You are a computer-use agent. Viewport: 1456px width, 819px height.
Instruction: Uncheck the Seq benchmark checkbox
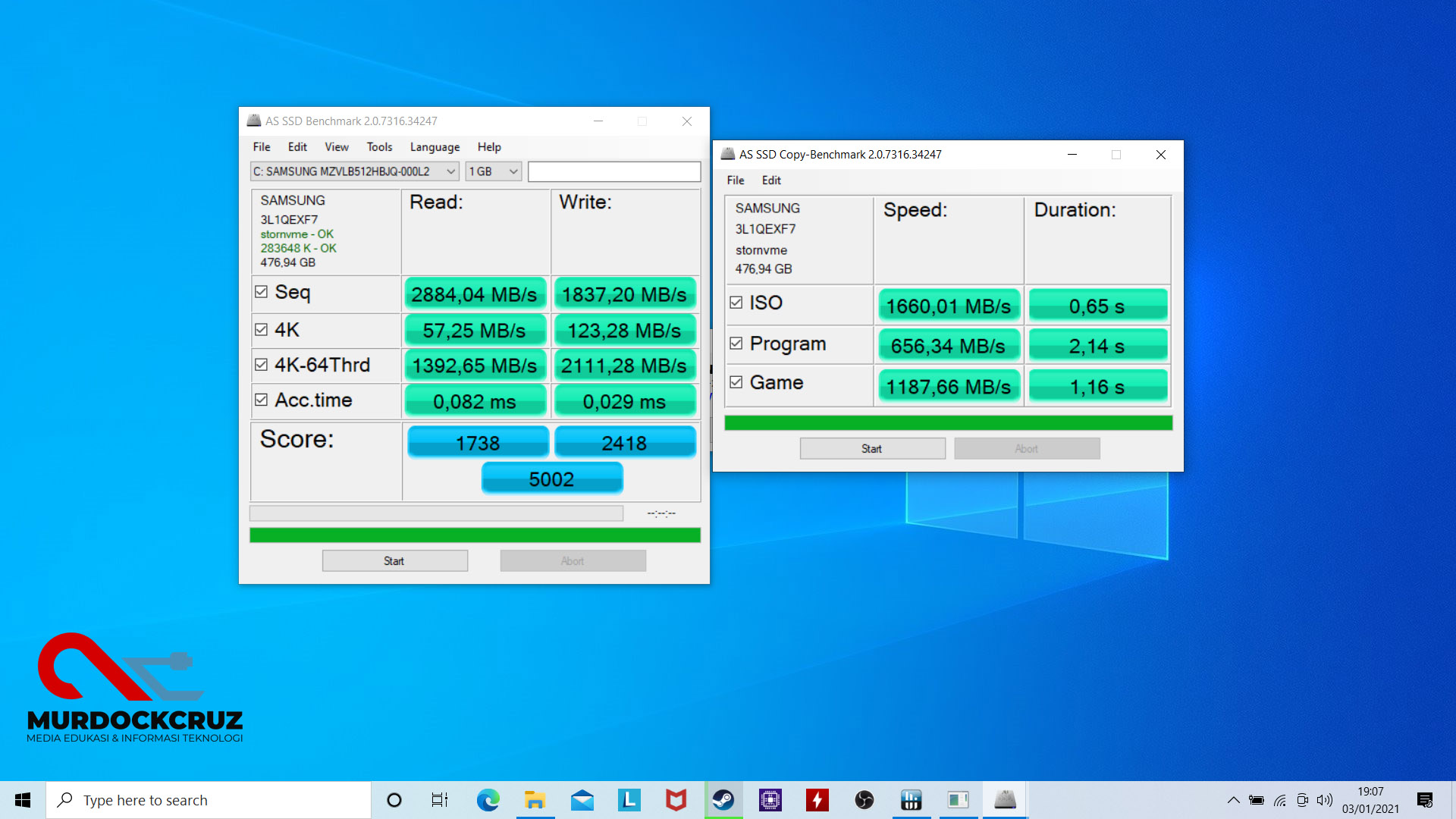tap(262, 292)
